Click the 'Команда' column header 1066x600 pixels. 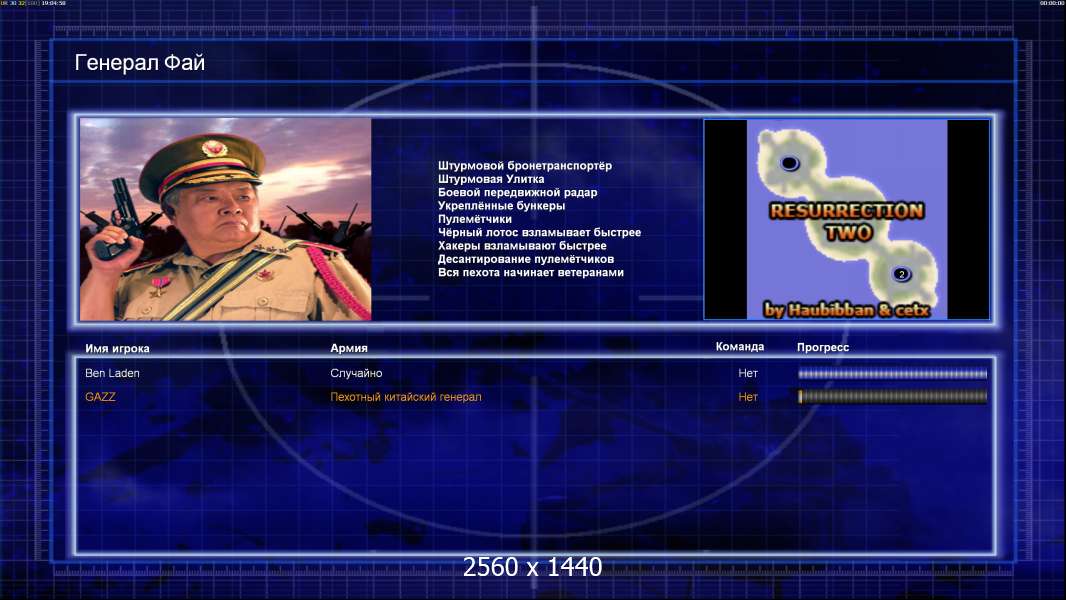[740, 347]
